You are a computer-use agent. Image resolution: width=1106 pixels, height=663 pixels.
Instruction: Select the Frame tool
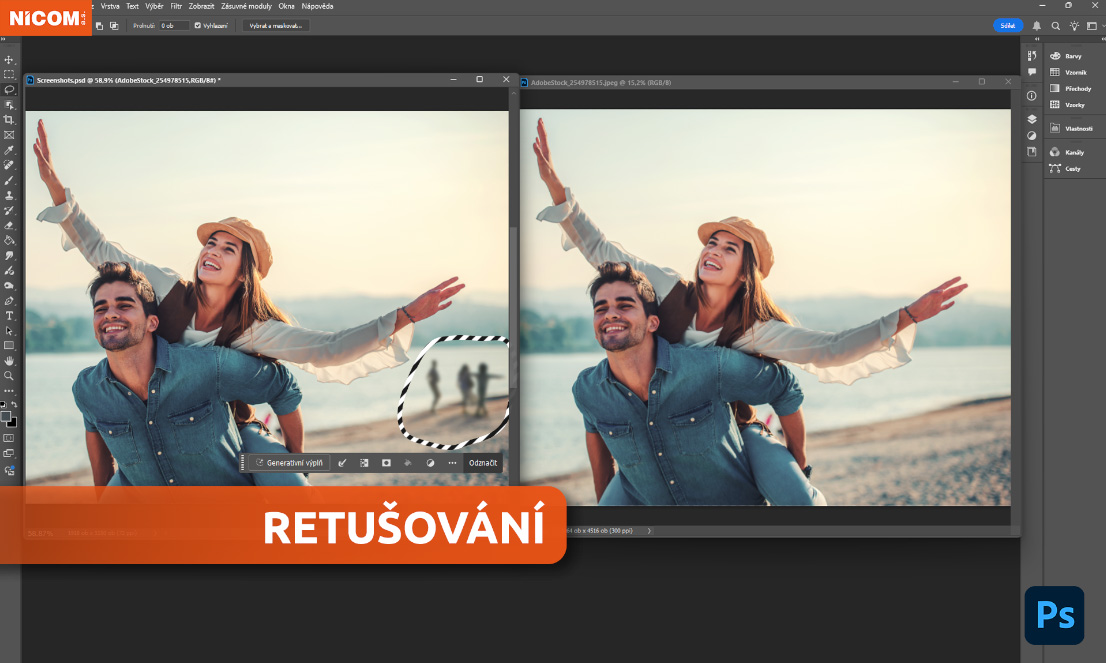coord(9,135)
